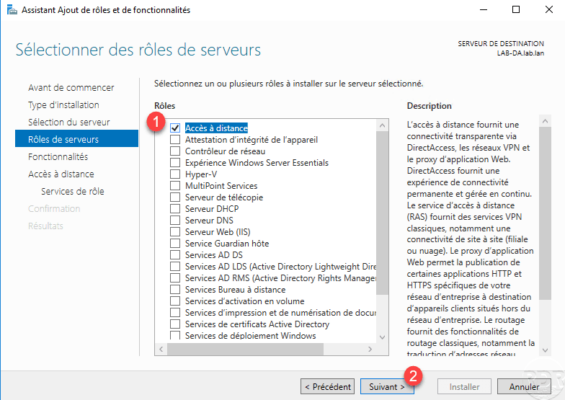Click the wizard title bar icon
Viewport: 565px width, 400px height.
coord(12,10)
